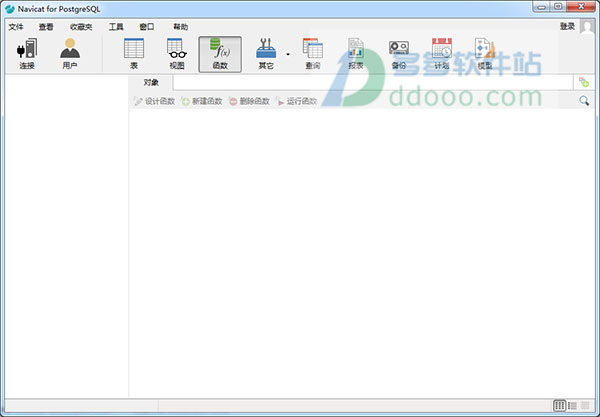This screenshot has width=600, height=417.
Task: Open the Favorites (收藏夹) menu
Action: (x=81, y=27)
